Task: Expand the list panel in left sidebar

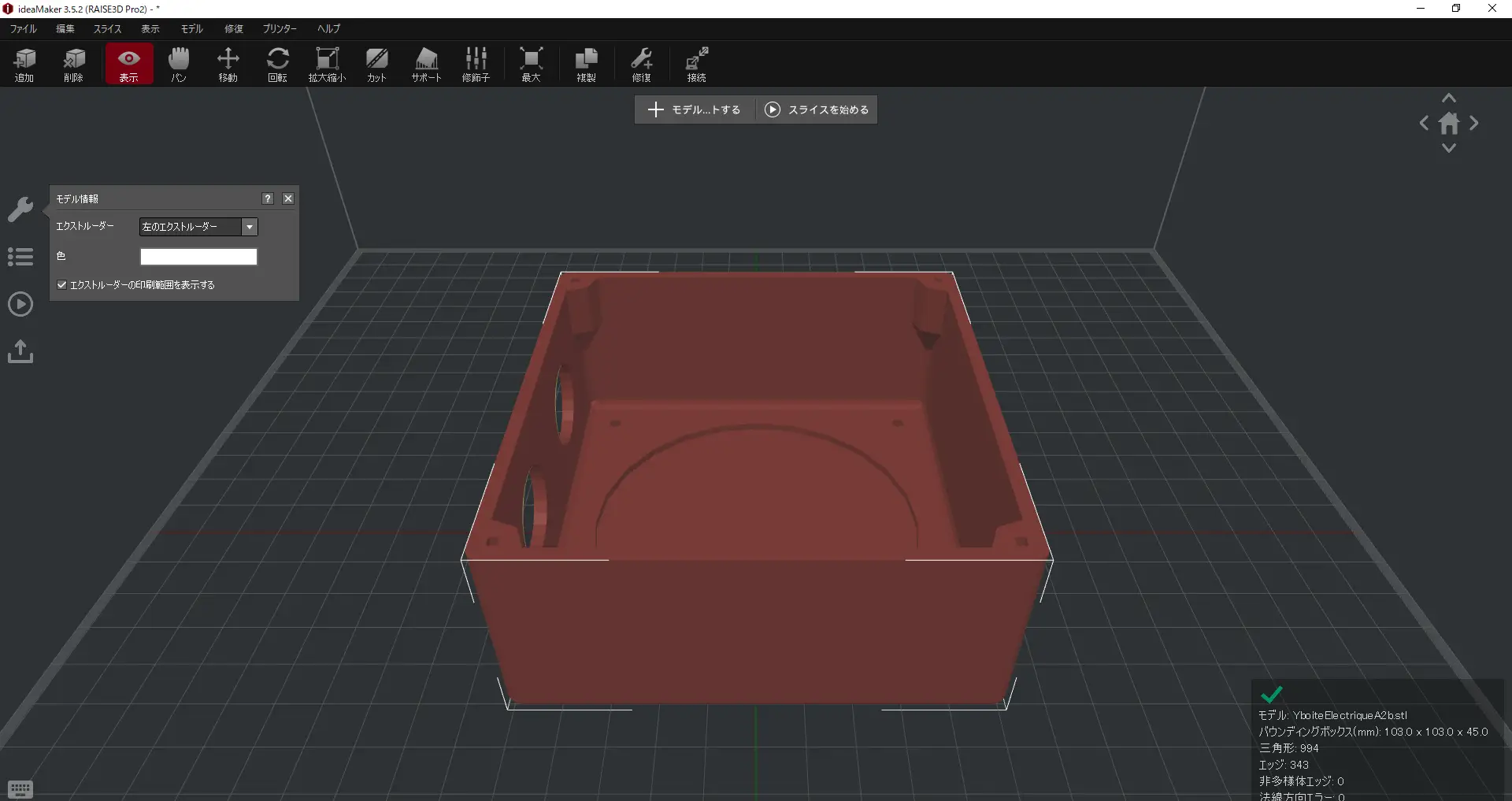Action: [20, 257]
